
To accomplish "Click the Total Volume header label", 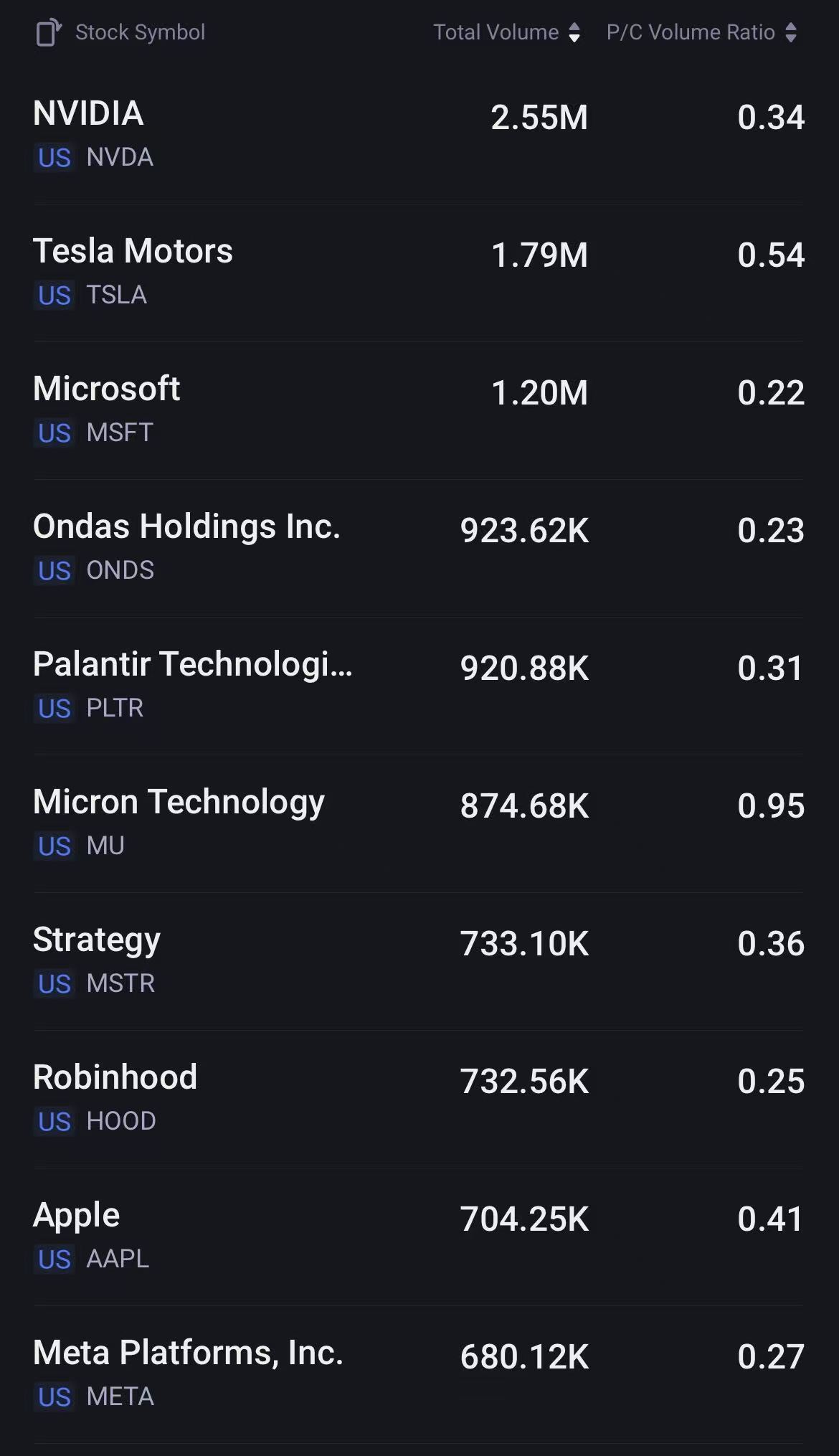I will 496,32.
